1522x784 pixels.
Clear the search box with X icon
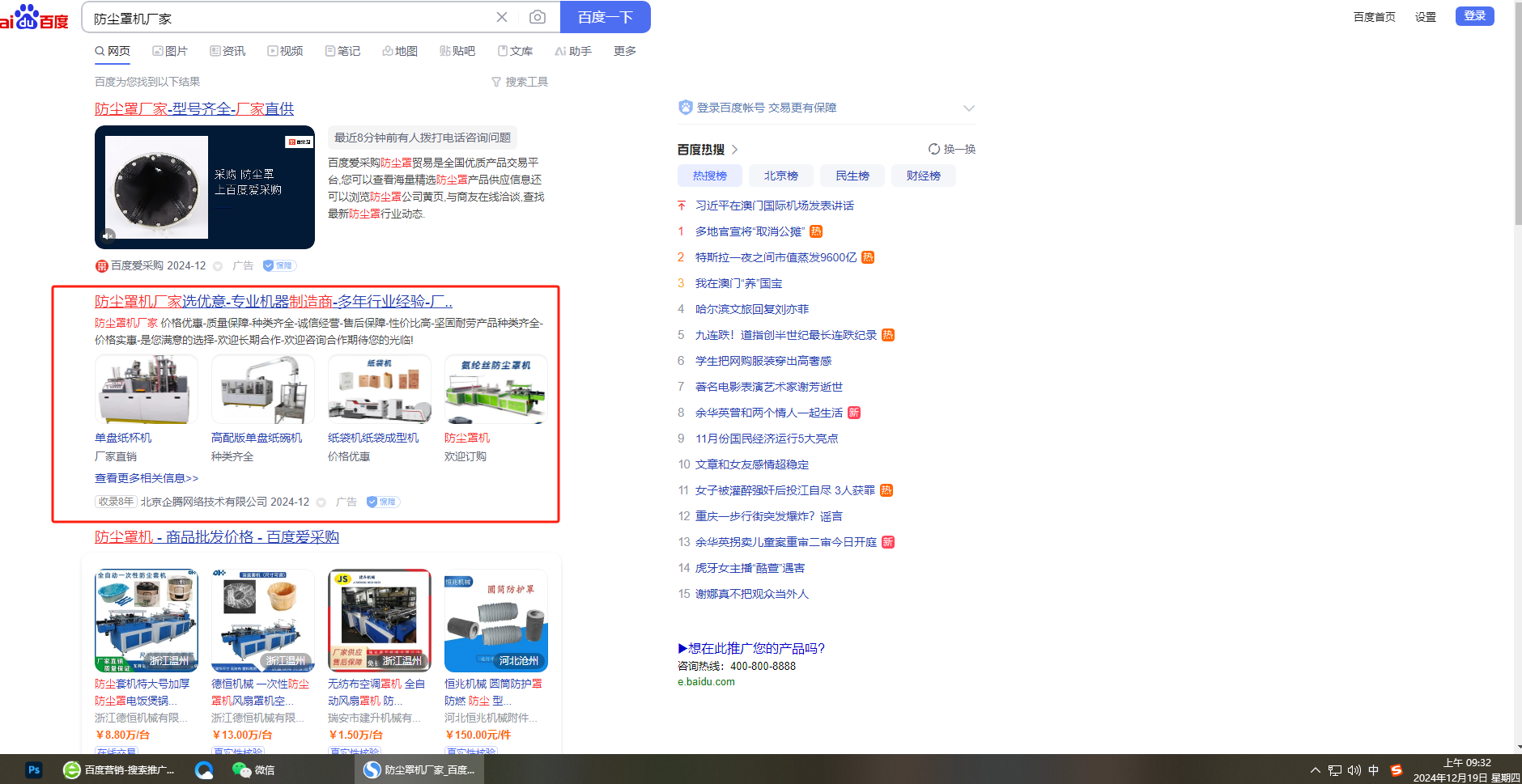coord(502,17)
